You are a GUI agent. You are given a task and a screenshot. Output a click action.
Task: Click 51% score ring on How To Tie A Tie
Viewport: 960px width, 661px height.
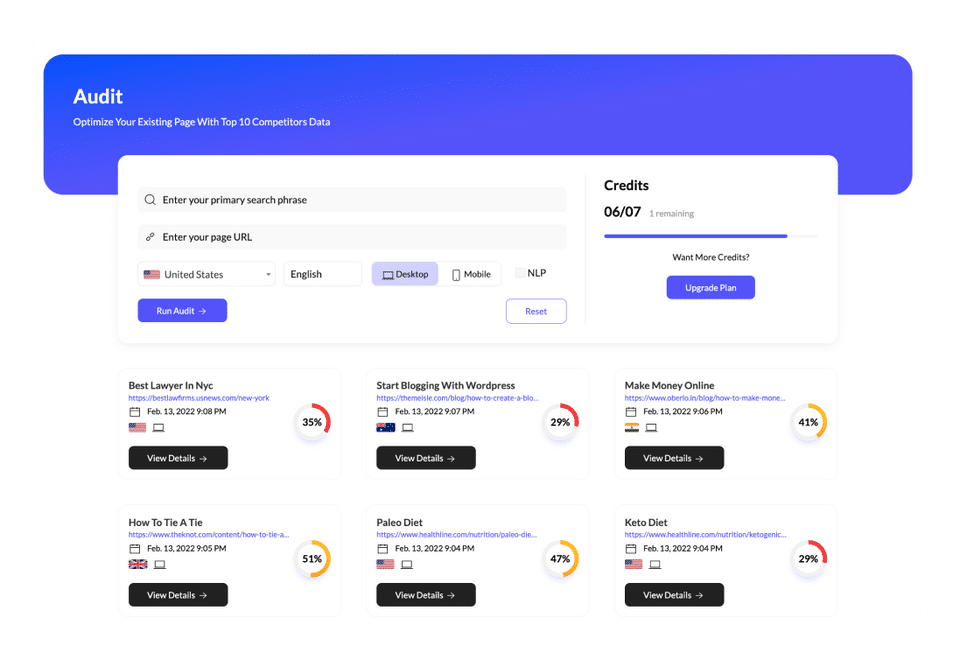click(312, 559)
